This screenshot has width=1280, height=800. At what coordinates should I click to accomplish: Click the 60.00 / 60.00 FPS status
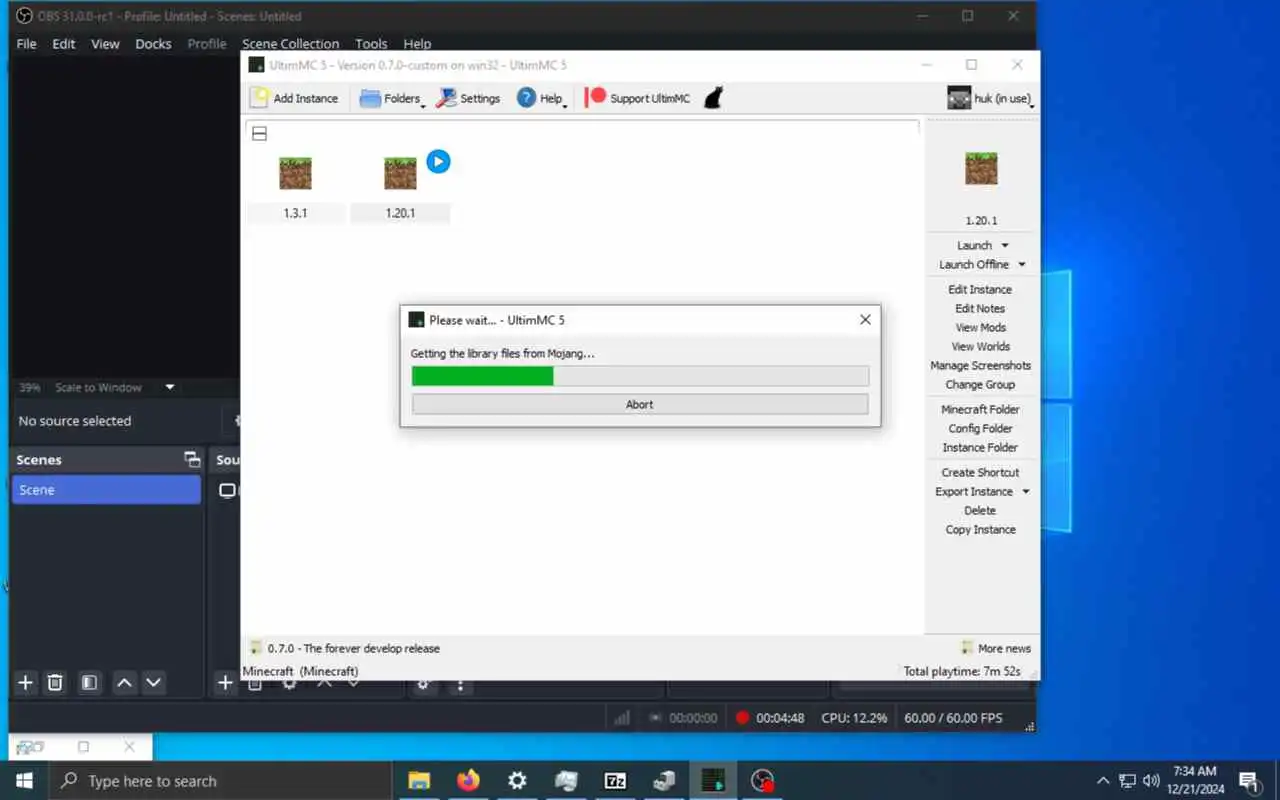pos(953,718)
